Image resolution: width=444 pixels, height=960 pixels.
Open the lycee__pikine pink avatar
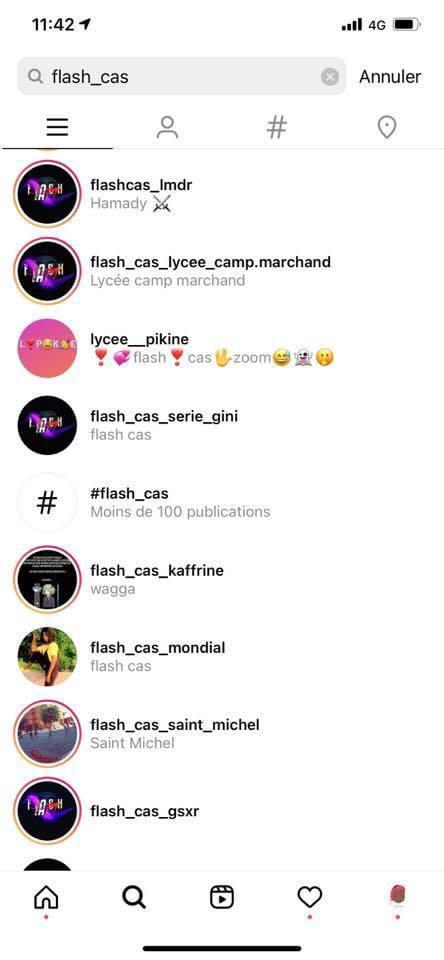tap(47, 348)
